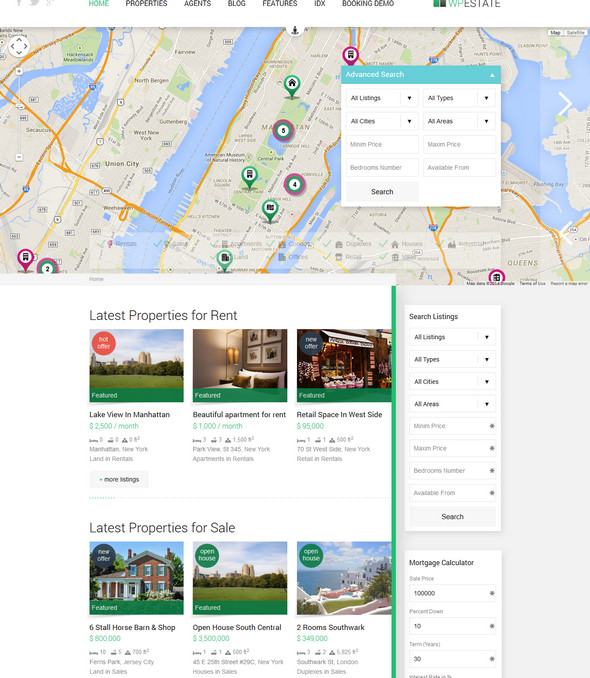Click the green house map pin
The width and height of the screenshot is (590, 678).
[292, 86]
